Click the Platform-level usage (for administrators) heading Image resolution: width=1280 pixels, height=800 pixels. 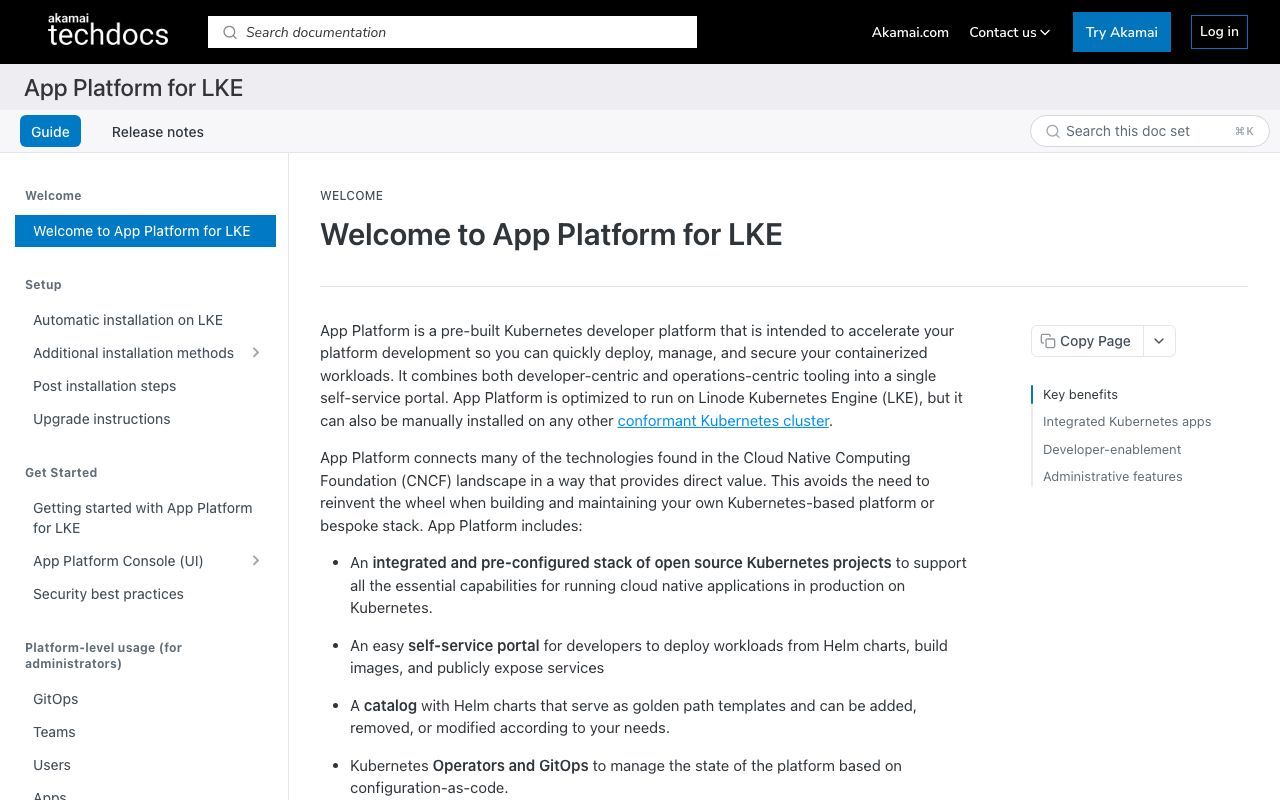click(104, 656)
